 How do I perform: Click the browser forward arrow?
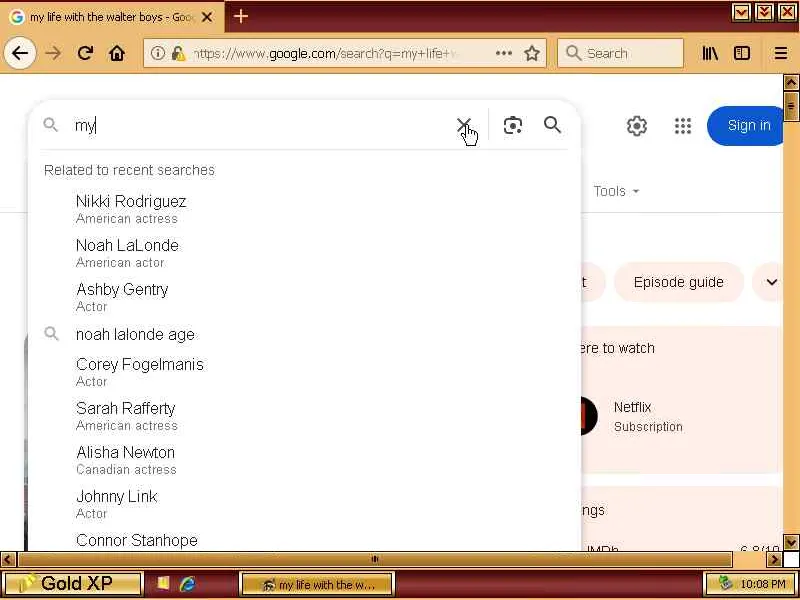coord(53,53)
